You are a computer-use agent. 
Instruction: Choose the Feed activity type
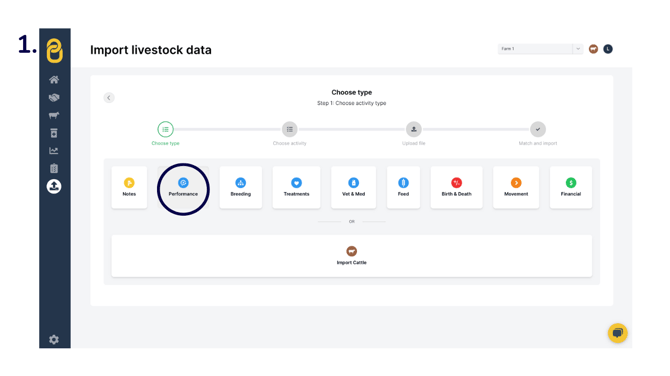tap(403, 187)
